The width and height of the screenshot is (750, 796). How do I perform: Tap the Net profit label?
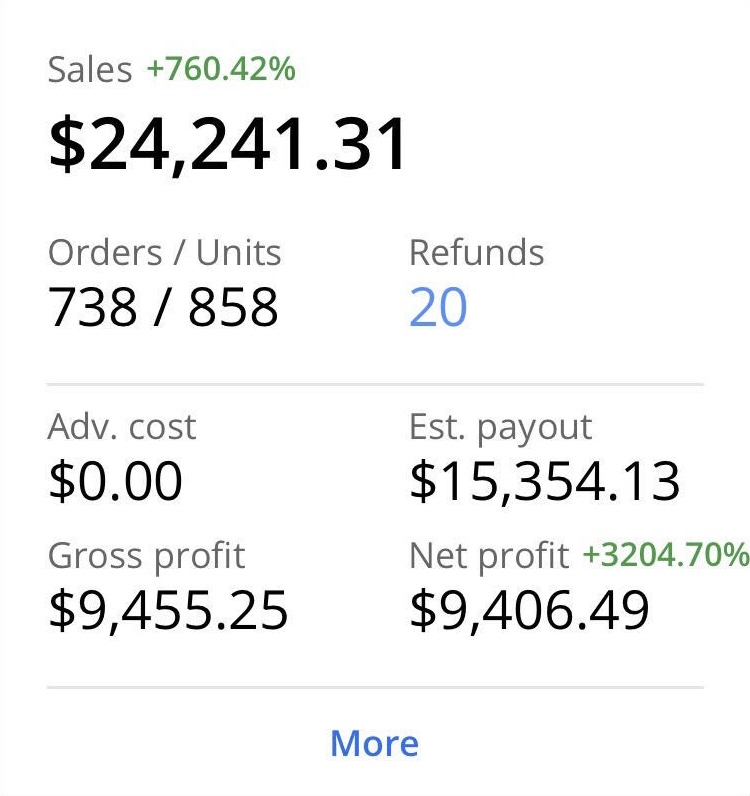[x=488, y=555]
